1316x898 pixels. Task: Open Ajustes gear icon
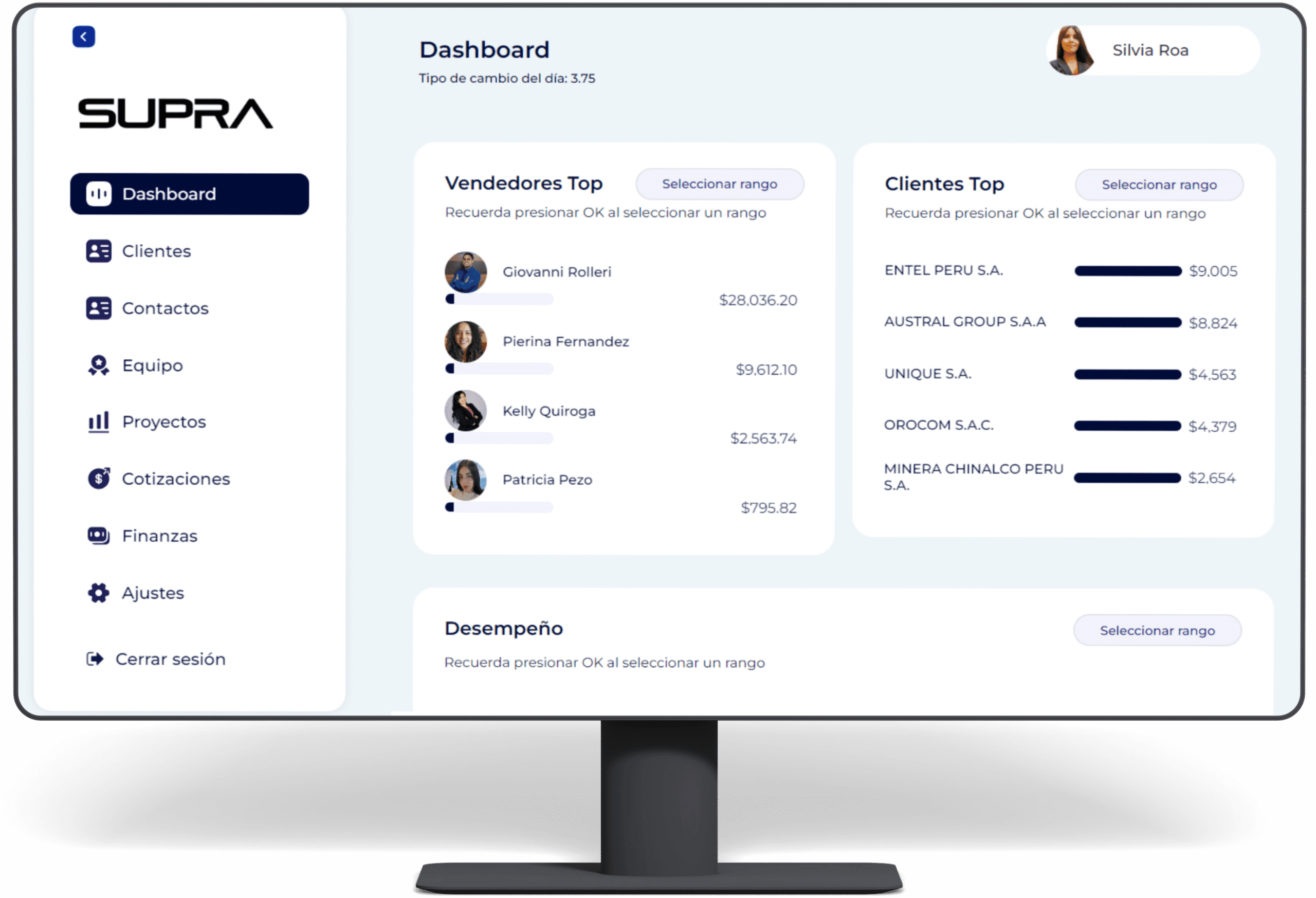click(x=99, y=593)
